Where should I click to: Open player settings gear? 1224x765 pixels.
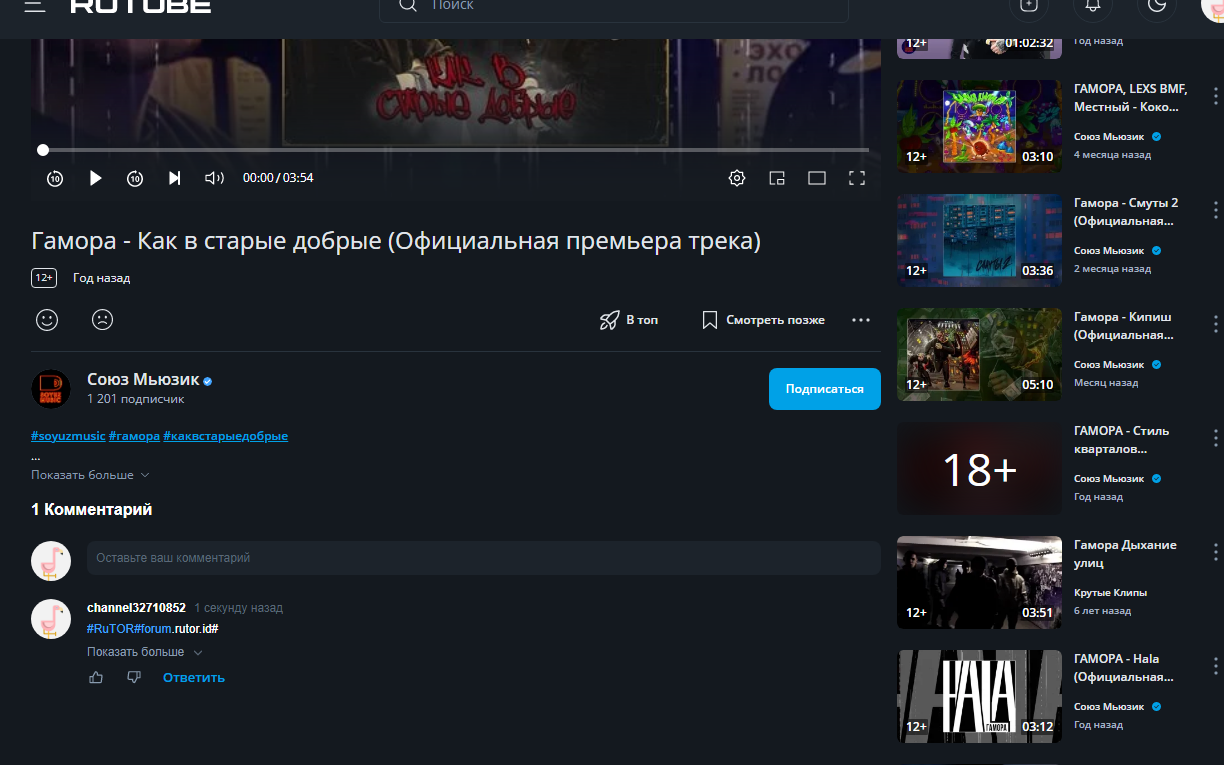click(x=737, y=178)
